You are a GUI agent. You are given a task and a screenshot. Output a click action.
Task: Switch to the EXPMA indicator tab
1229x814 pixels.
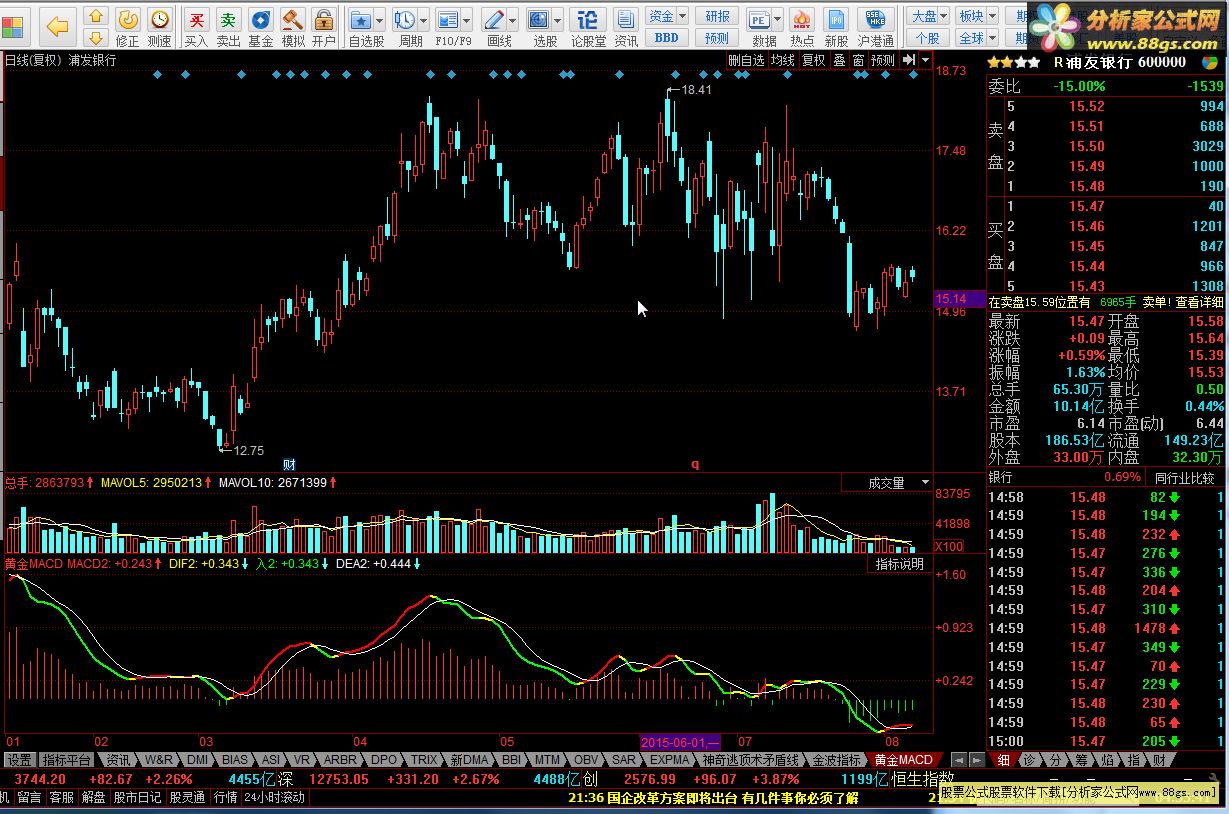pos(671,760)
